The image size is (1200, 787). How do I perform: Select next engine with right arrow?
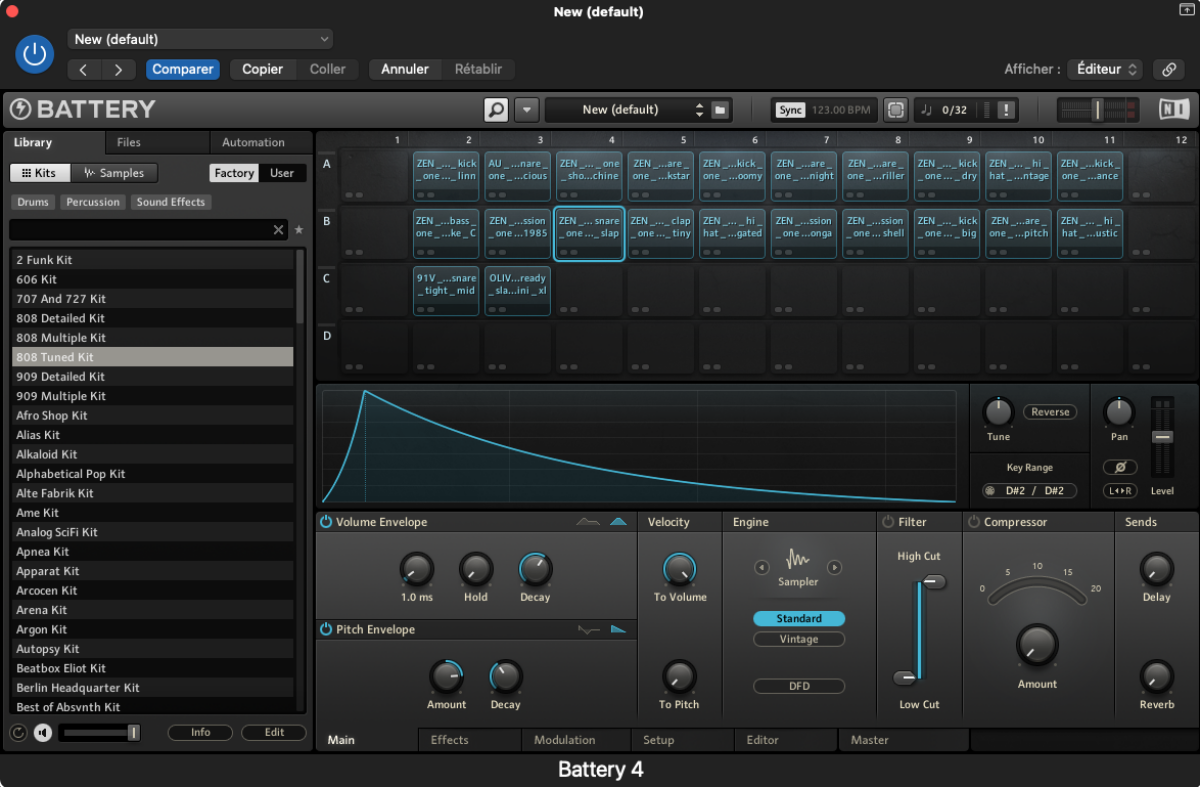(834, 567)
